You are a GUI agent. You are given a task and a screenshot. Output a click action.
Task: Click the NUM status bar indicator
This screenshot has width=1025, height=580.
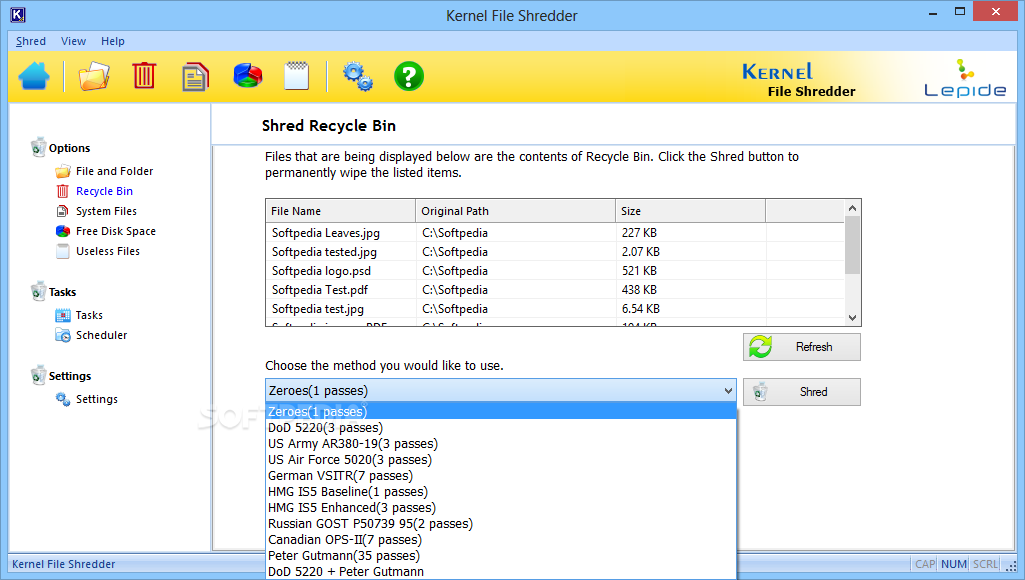pos(954,564)
